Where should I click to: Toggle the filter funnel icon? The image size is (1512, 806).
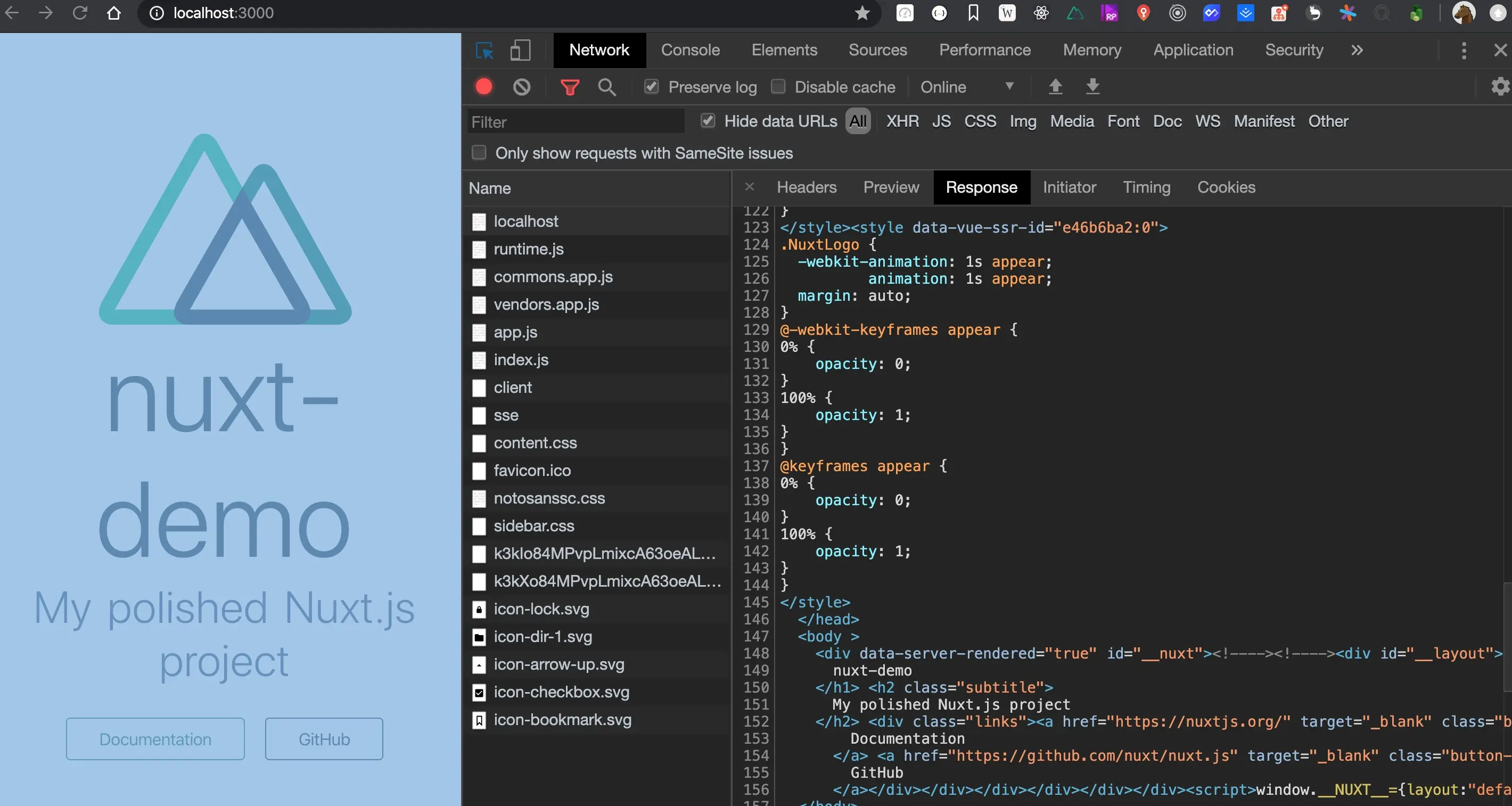(569, 87)
